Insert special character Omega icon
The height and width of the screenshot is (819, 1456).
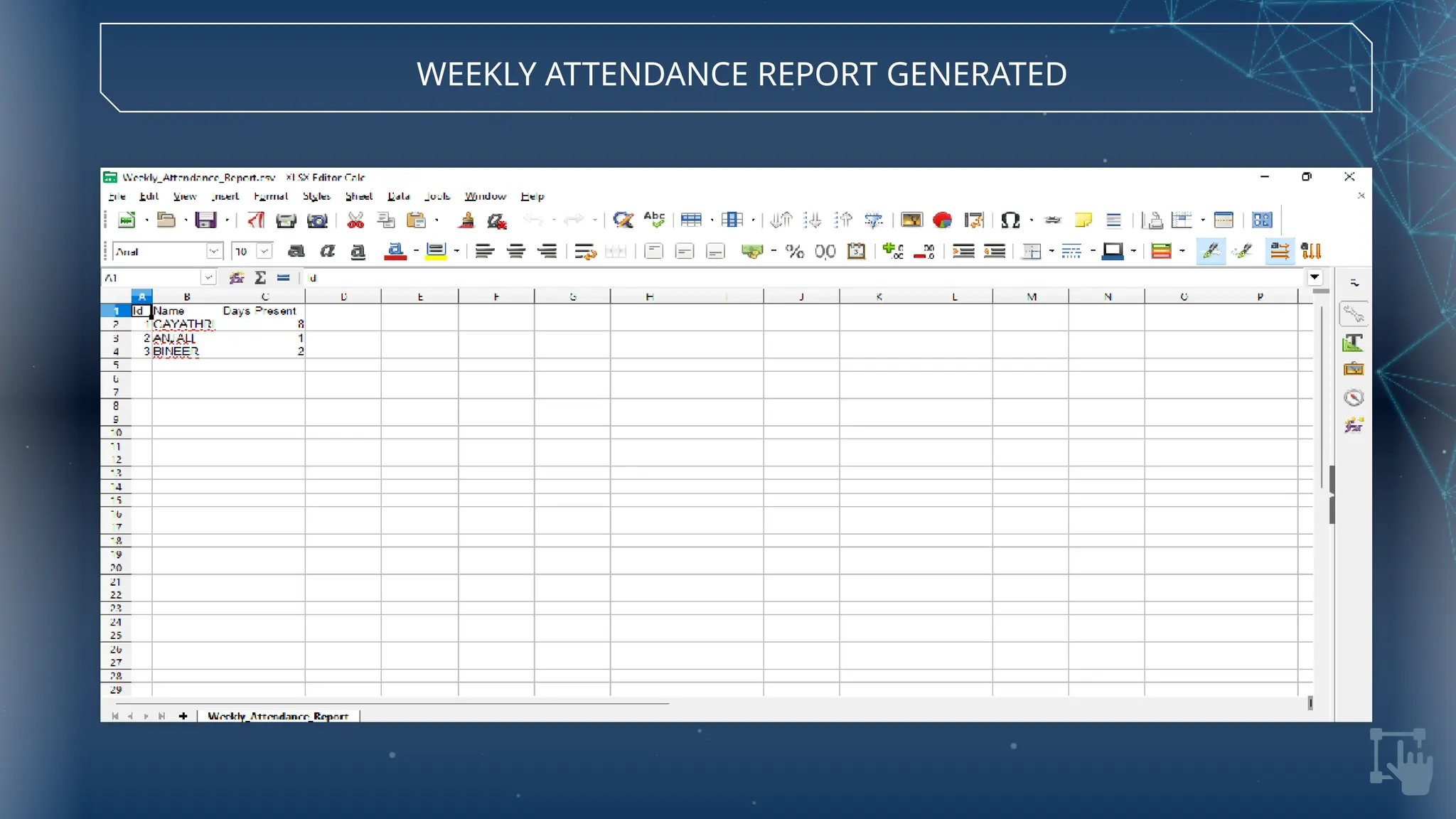click(x=1010, y=220)
